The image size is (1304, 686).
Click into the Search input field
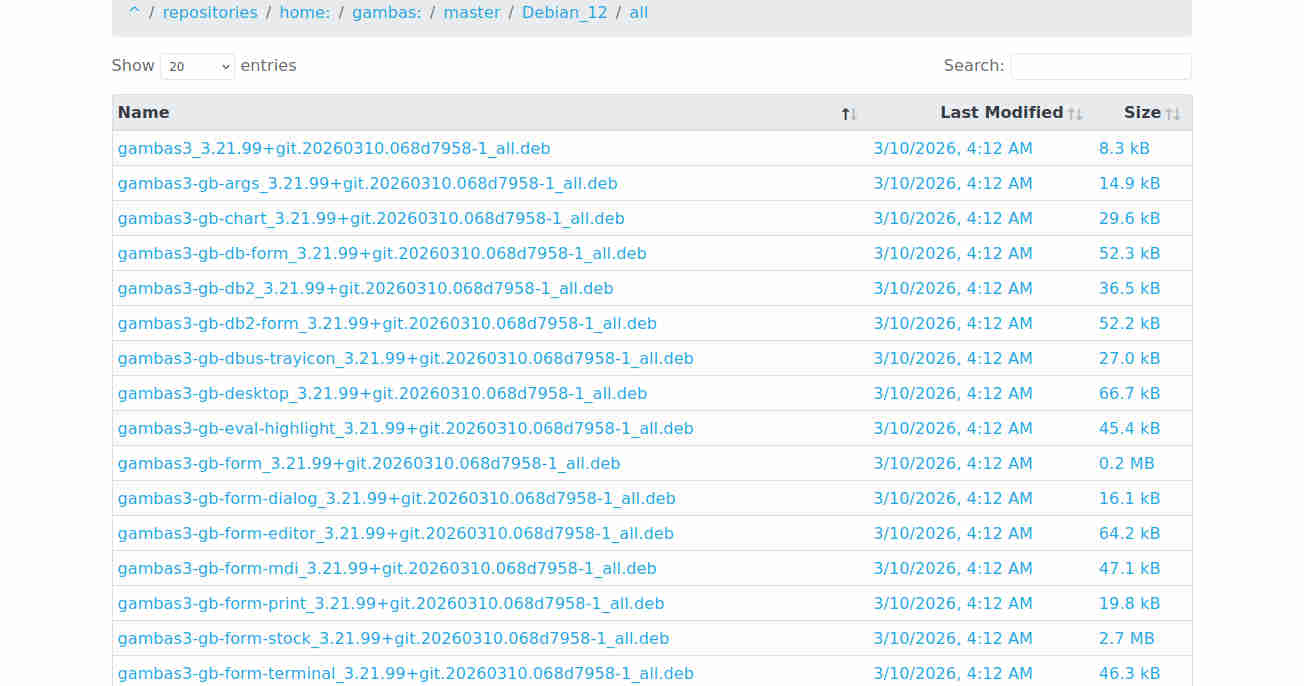[1100, 66]
